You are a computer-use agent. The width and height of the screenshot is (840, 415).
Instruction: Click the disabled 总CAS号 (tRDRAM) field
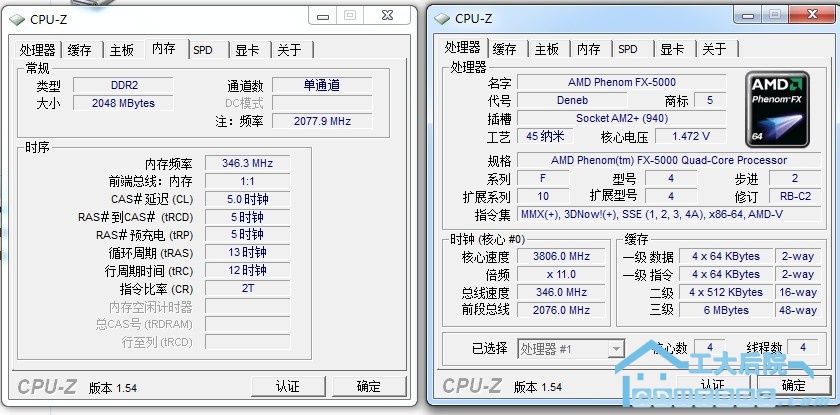coord(248,324)
